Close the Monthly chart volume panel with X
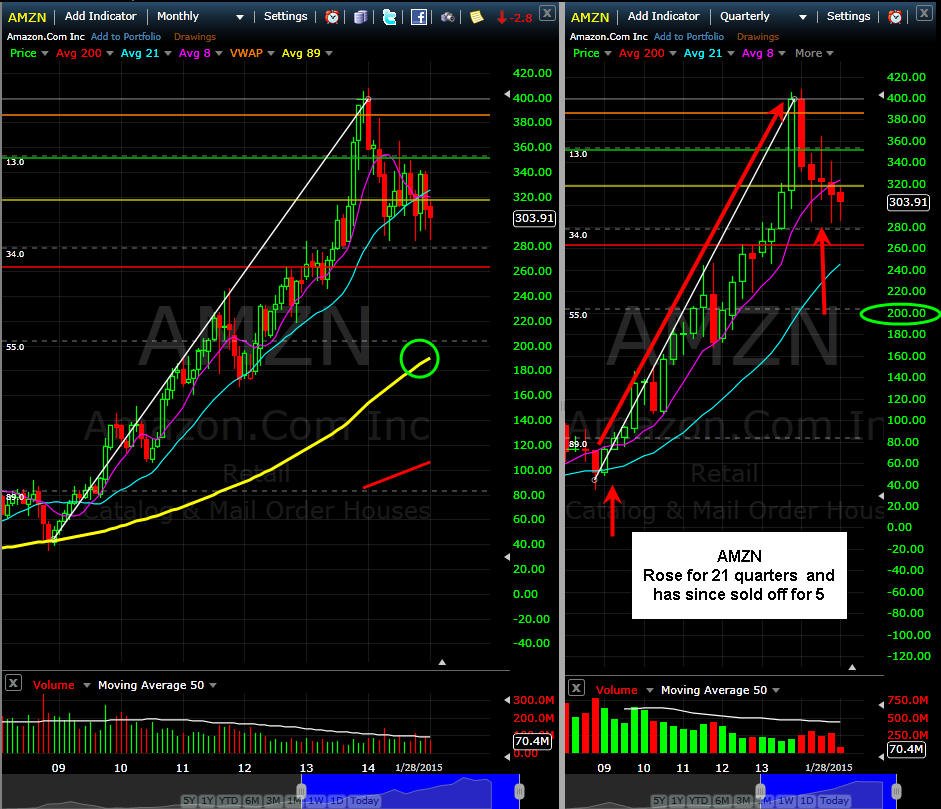The width and height of the screenshot is (941, 809). tap(13, 682)
